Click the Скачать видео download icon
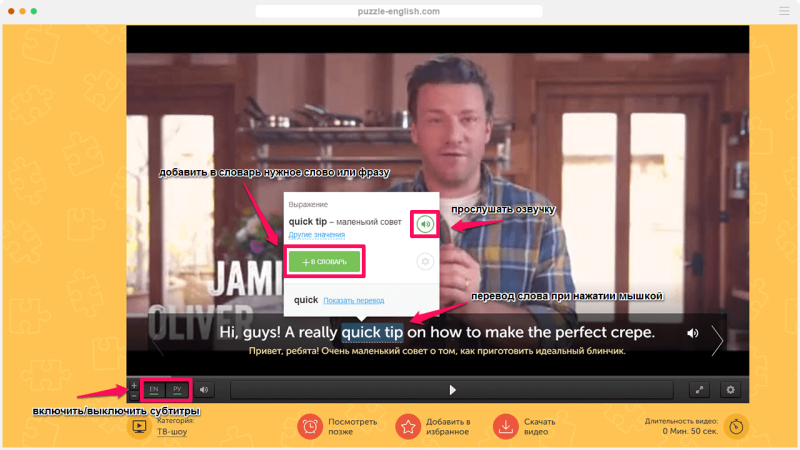 tap(506, 427)
